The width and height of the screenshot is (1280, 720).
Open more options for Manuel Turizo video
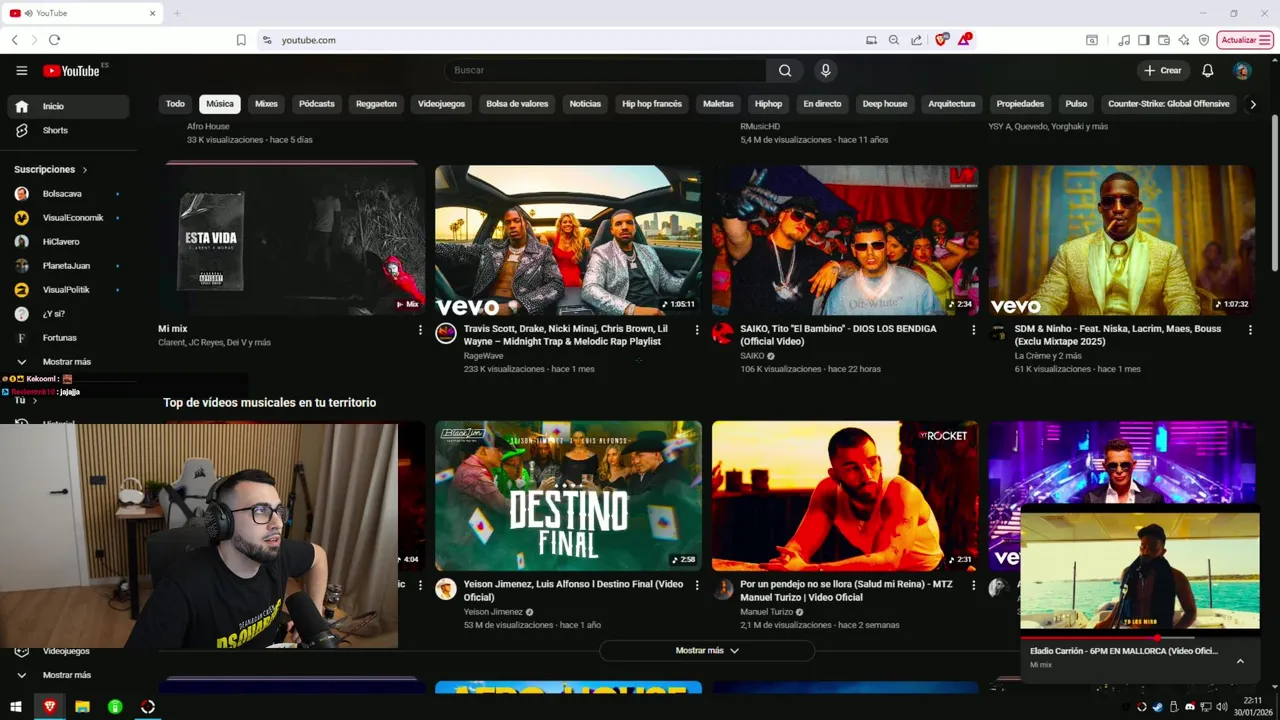coord(974,585)
